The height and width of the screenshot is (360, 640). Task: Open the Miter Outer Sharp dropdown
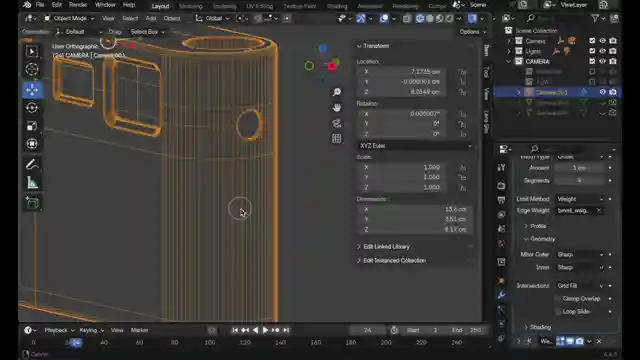[580, 255]
